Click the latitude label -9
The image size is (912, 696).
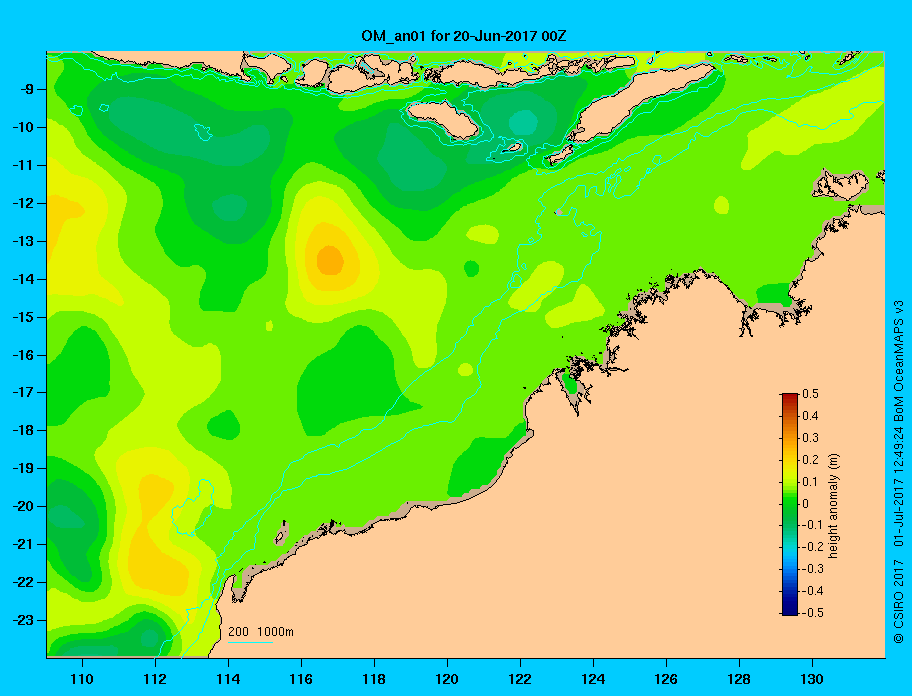pos(25,90)
